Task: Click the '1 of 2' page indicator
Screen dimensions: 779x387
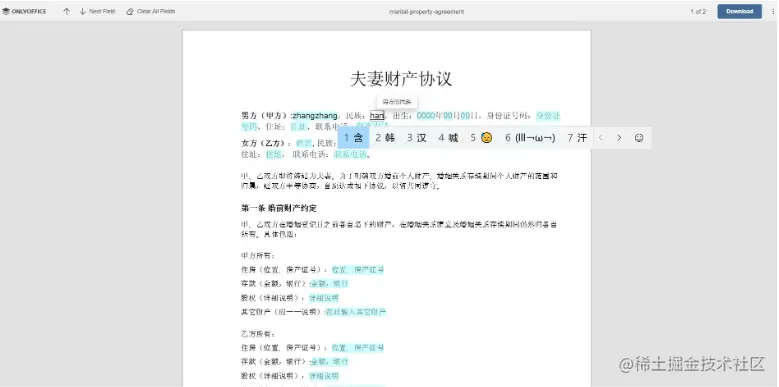Action: click(x=698, y=11)
